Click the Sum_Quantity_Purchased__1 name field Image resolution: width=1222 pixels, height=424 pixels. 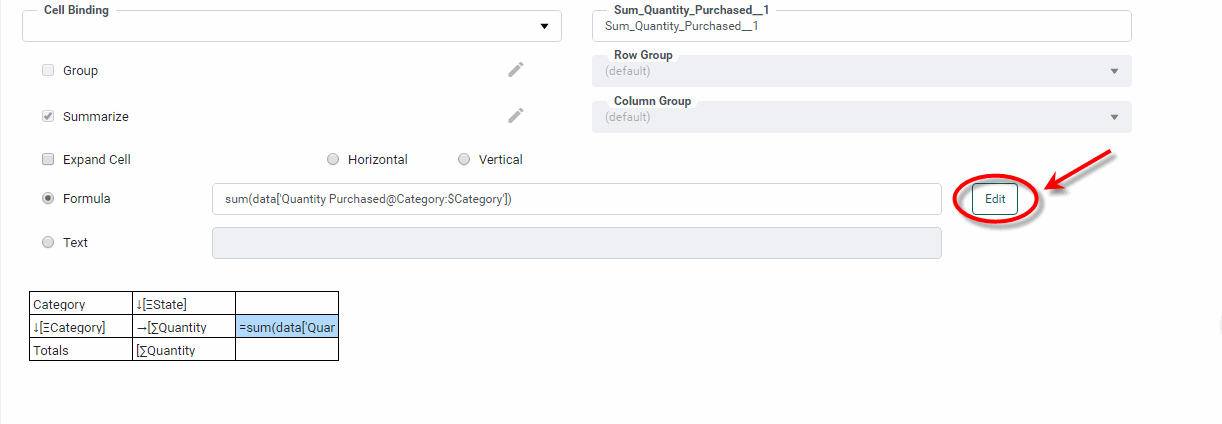click(x=860, y=27)
